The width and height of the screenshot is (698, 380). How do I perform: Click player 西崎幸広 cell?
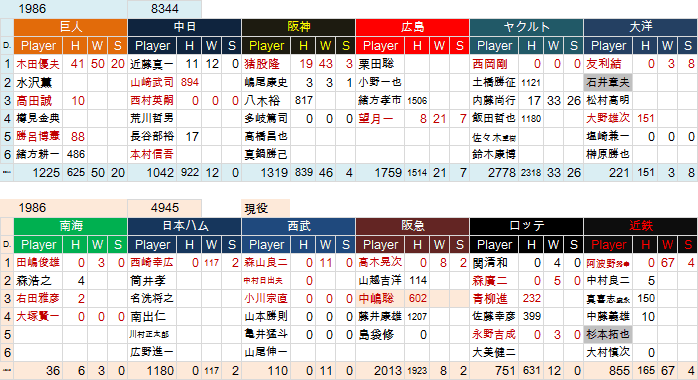152,263
